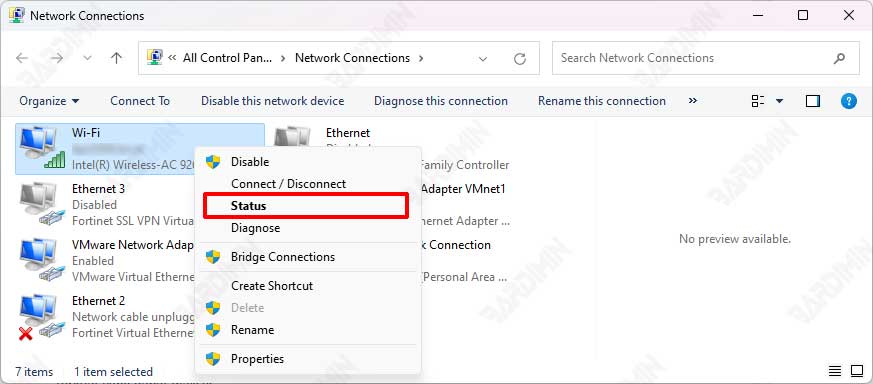873x384 pixels.
Task: Click Diagnose this connection toolbar button
Action: (441, 101)
